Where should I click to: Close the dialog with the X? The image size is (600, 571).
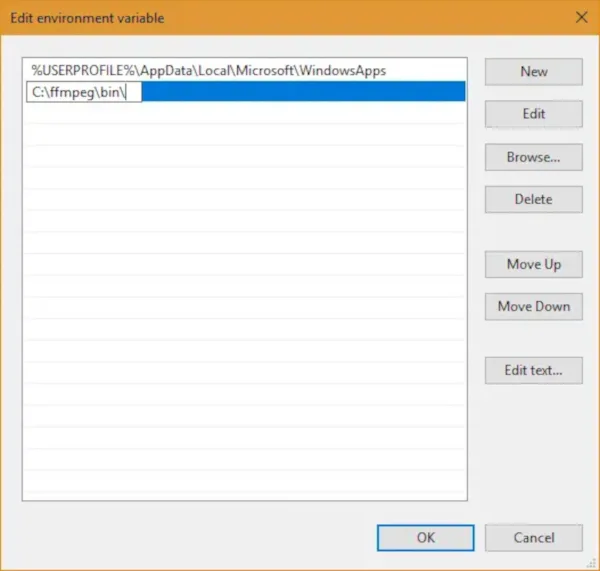(x=582, y=17)
